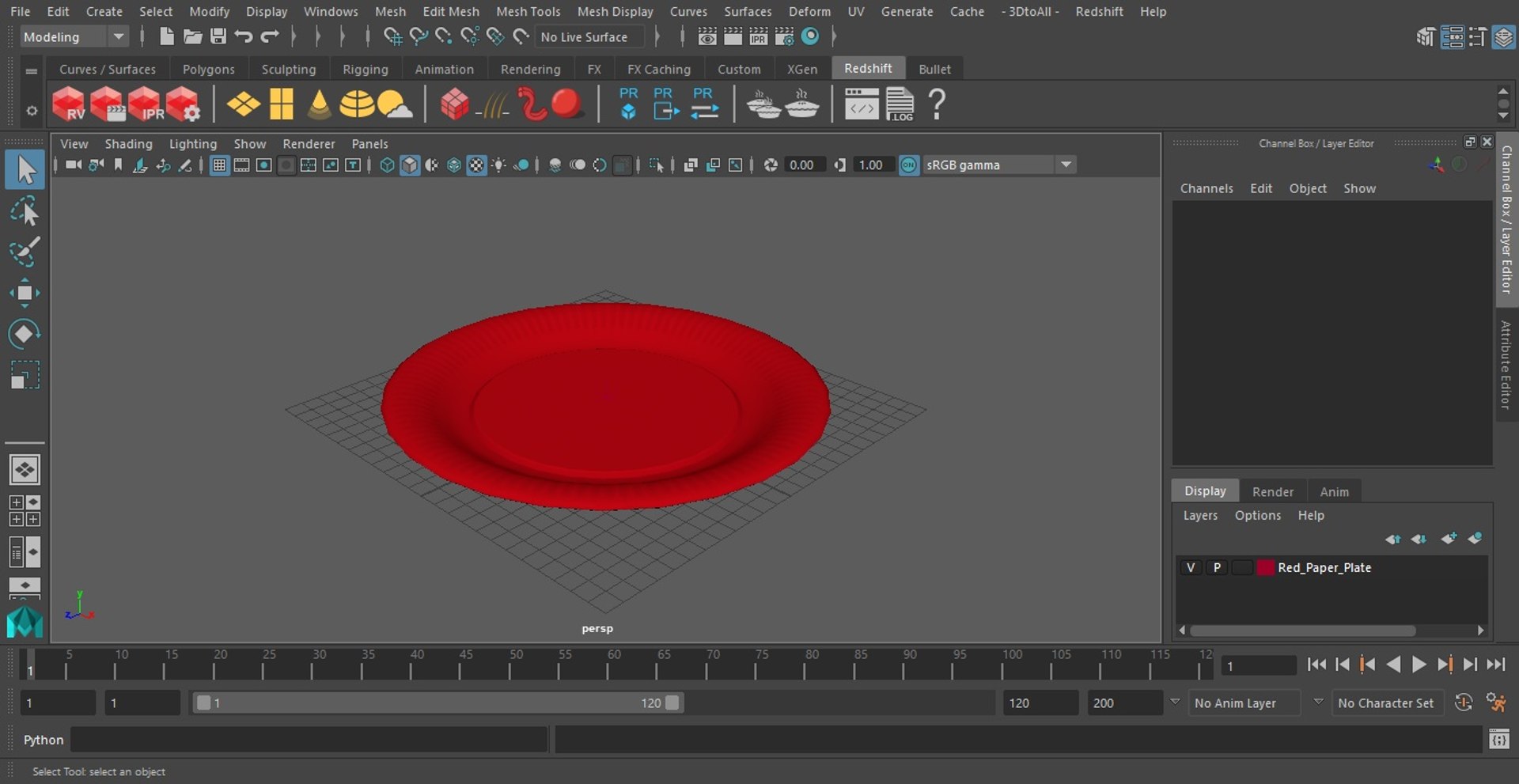Play animation forward button
This screenshot has width=1519, height=784.
tap(1419, 665)
